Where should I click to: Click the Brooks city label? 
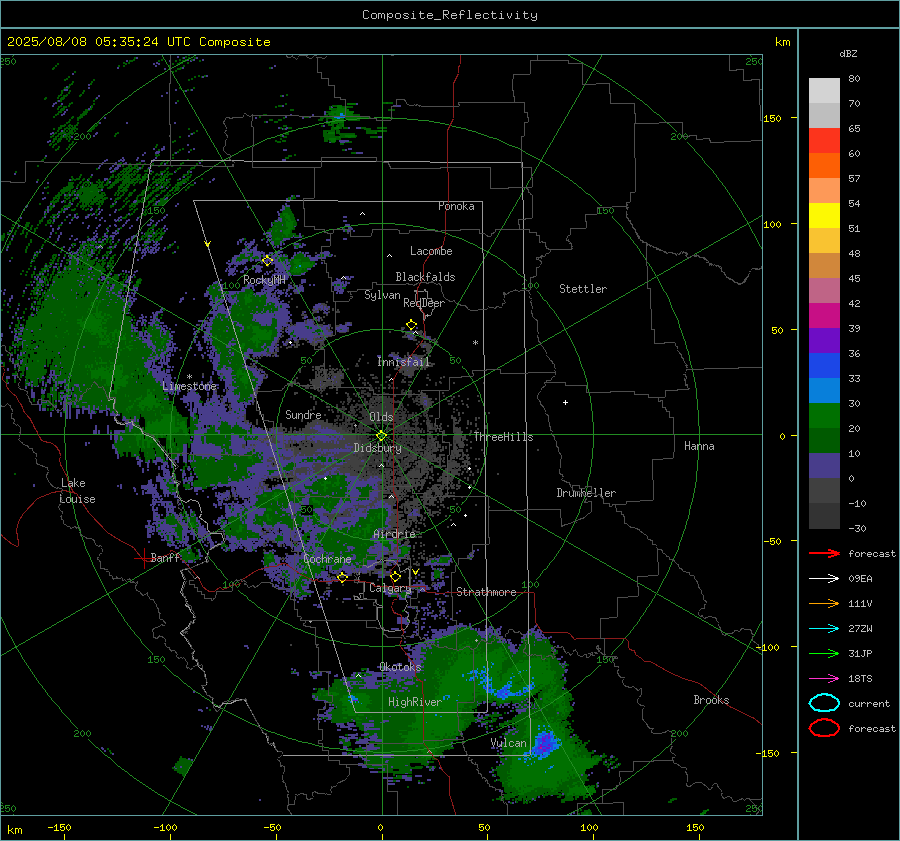tap(711, 700)
